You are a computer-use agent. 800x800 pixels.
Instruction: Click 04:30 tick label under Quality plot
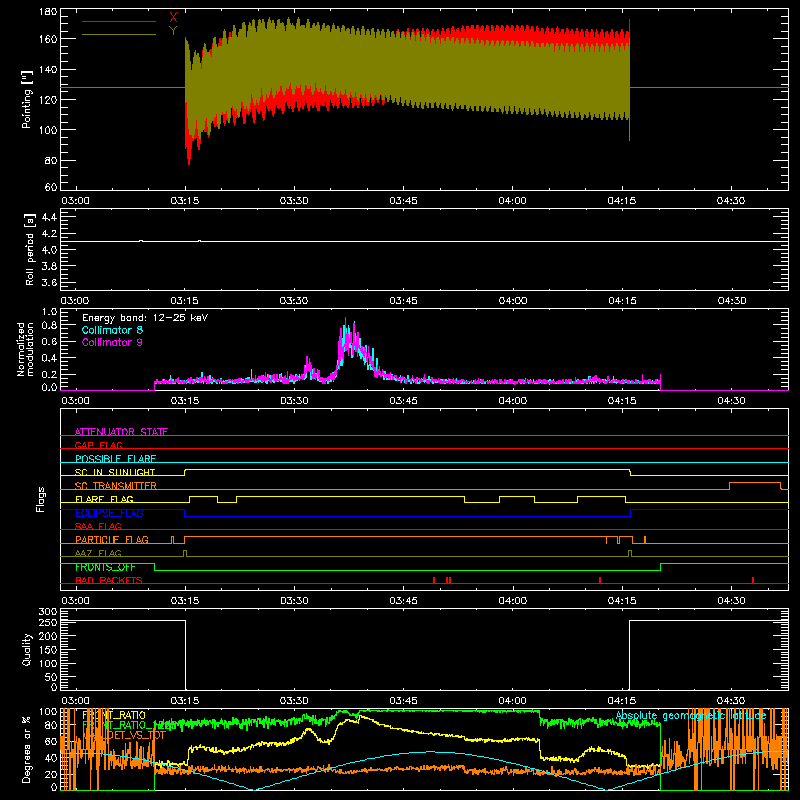click(731, 701)
